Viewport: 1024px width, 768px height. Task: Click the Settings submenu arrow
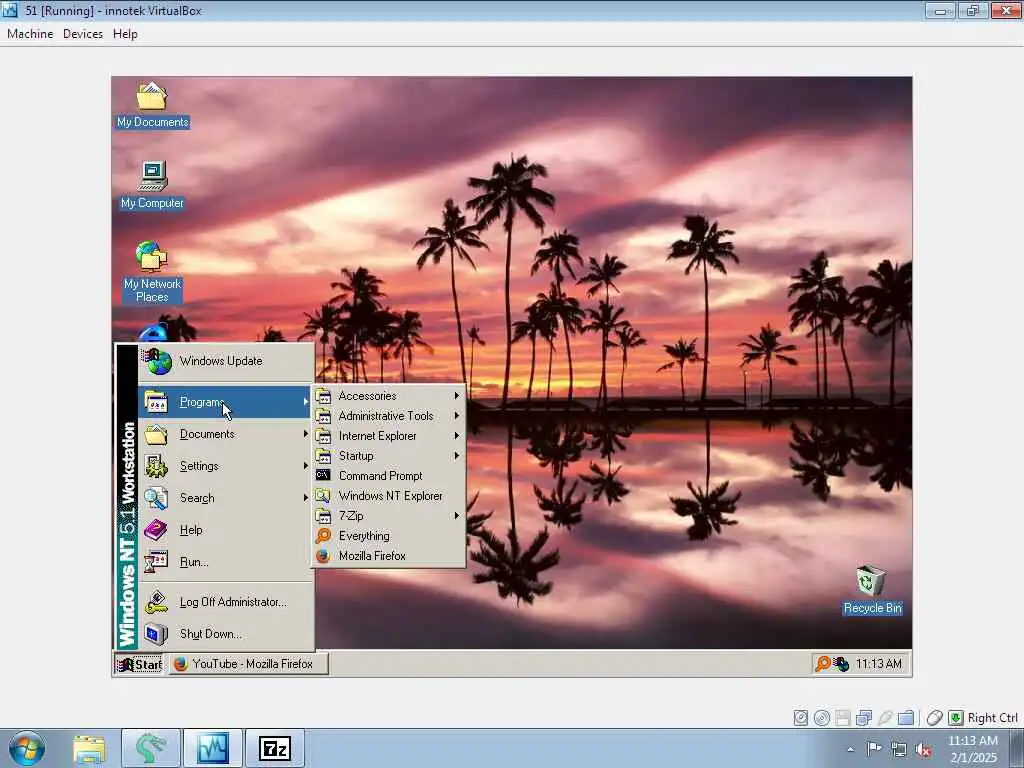click(x=306, y=466)
